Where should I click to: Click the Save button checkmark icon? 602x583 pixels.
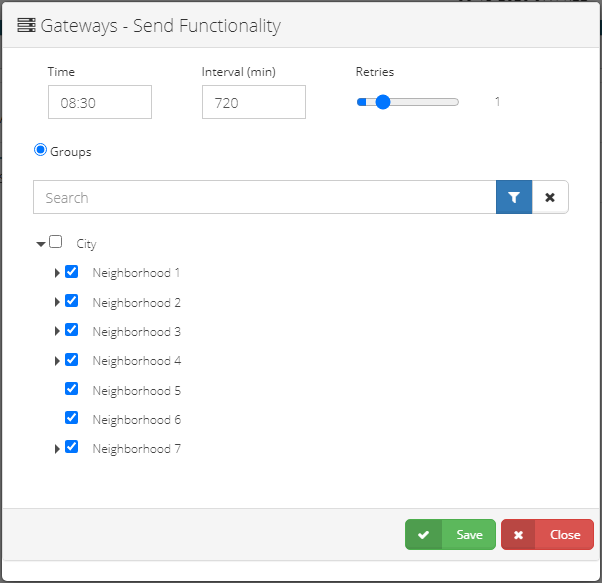[x=424, y=535]
